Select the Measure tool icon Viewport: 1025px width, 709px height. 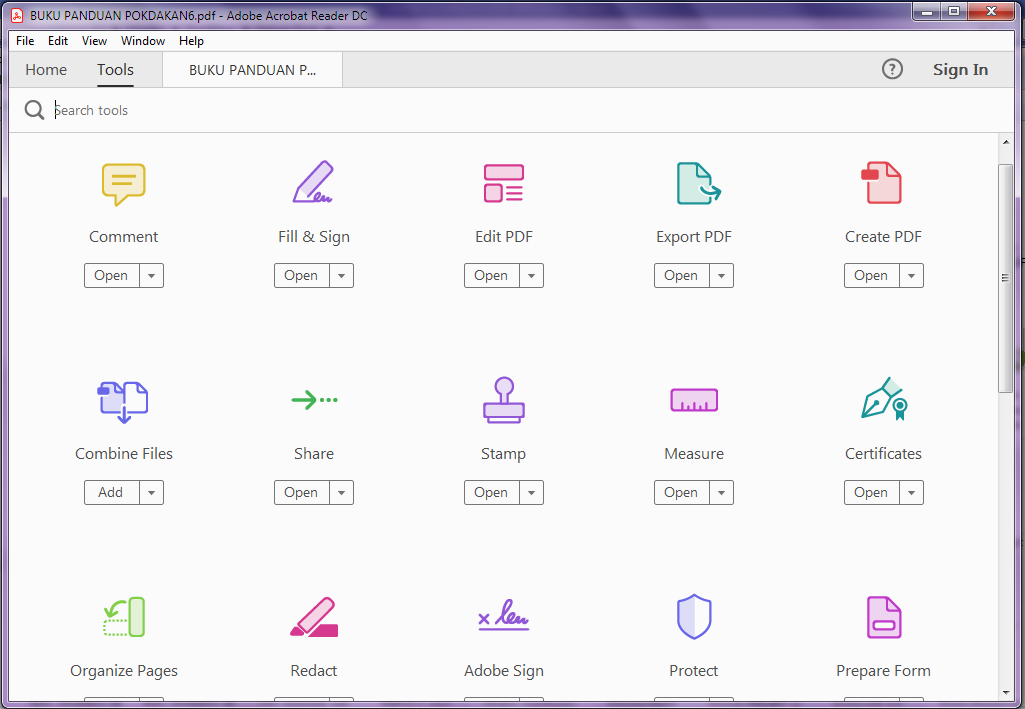click(x=693, y=400)
